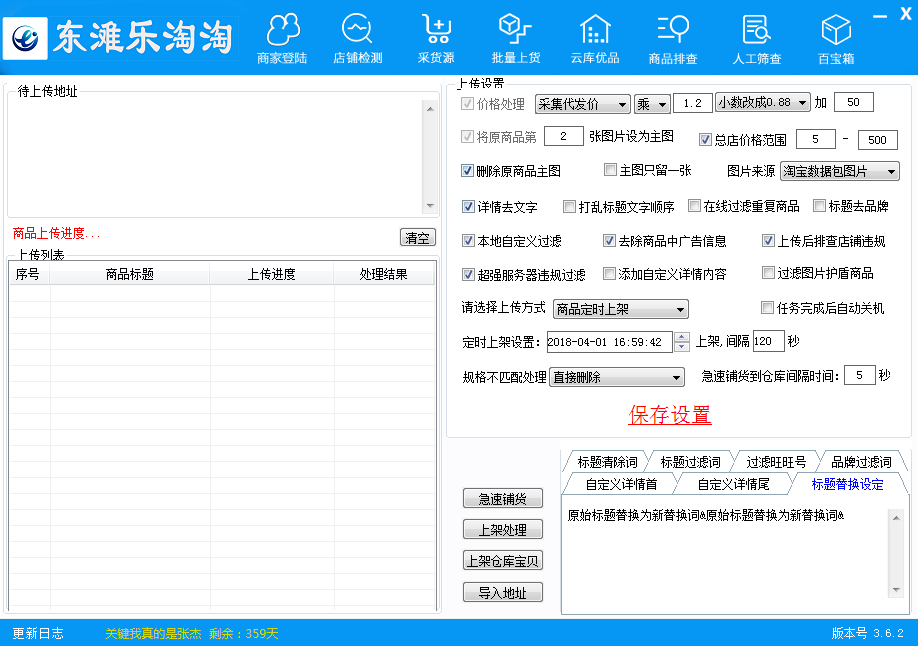The image size is (918, 646).
Task: Click the 定时上架设置 datetime field
Action: pyautogui.click(x=609, y=342)
